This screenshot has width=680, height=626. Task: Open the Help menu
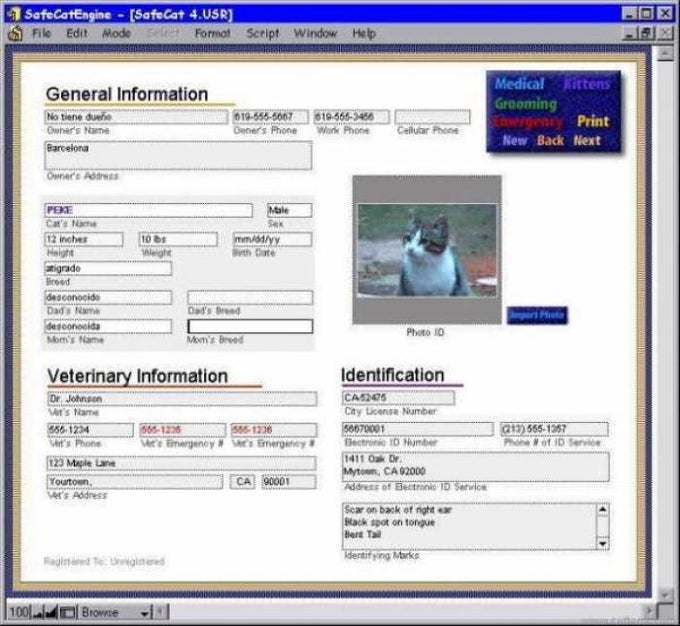[x=364, y=33]
